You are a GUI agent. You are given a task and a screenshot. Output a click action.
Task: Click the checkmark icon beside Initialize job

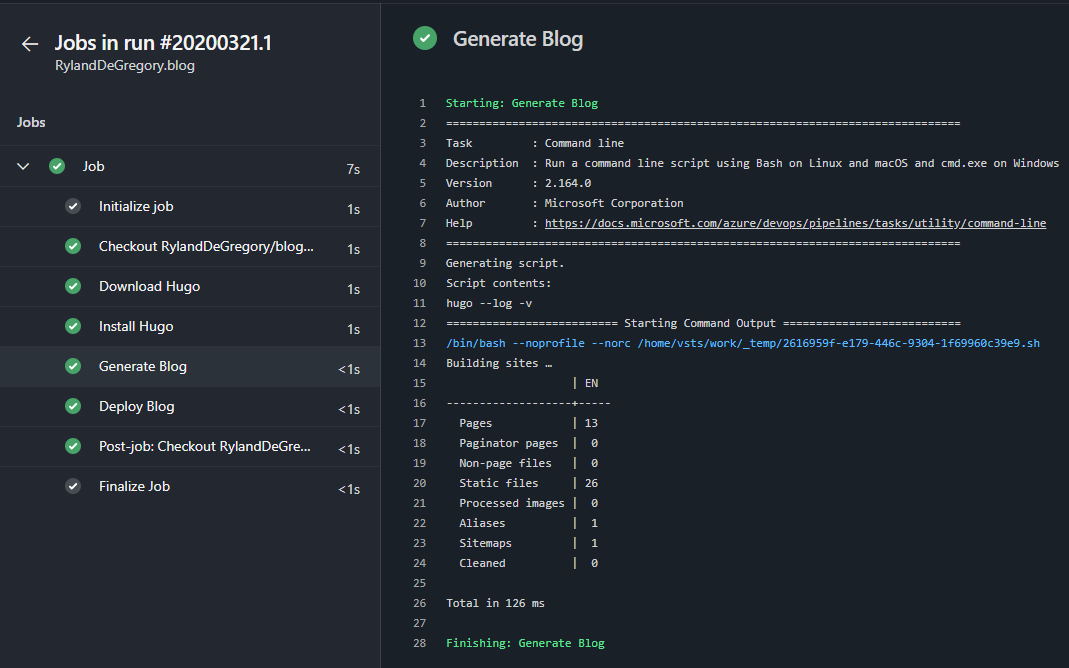click(x=73, y=206)
